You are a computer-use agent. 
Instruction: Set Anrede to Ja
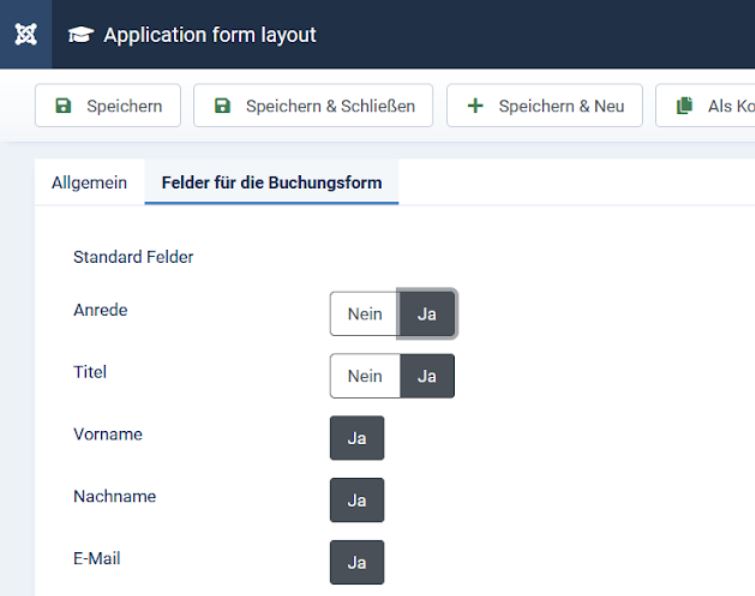[427, 314]
